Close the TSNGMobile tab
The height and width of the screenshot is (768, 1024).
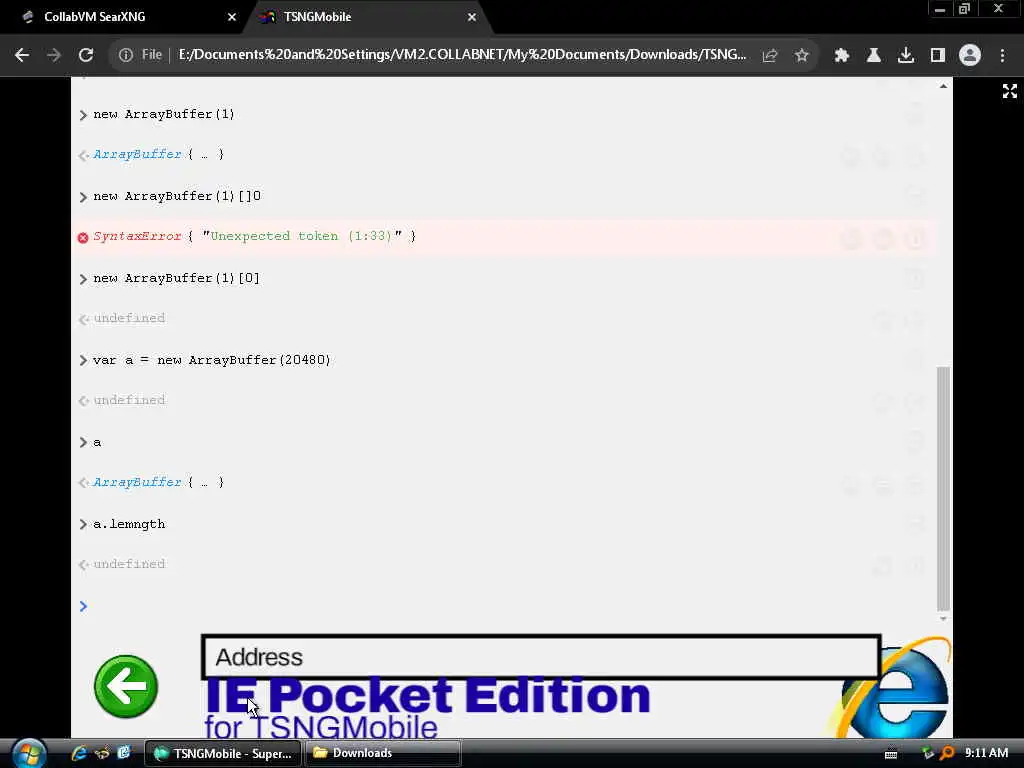[x=472, y=17]
